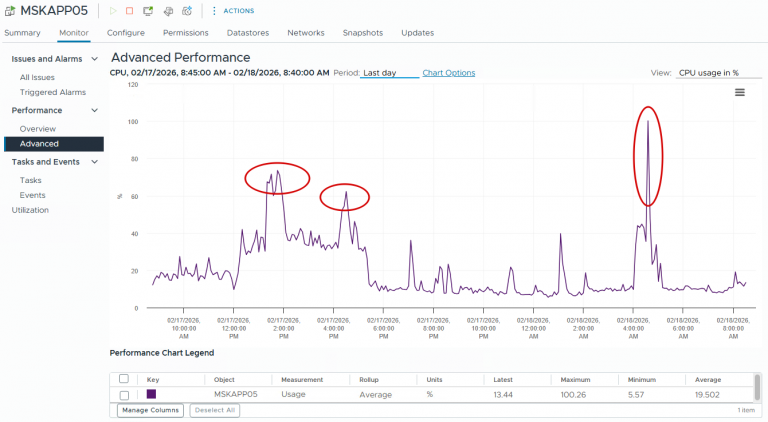This screenshot has height=422, width=768.
Task: Power on the VM with the play icon
Action: [113, 11]
